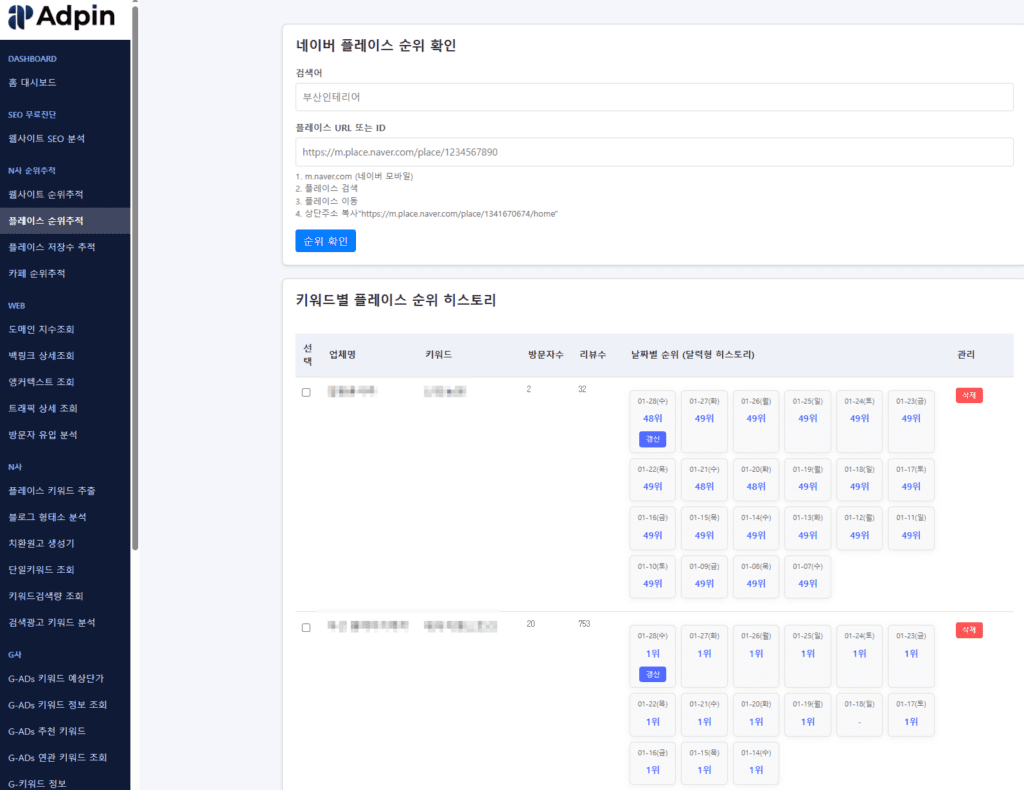Open 홈 대시보드 in the sidebar

(x=32, y=83)
